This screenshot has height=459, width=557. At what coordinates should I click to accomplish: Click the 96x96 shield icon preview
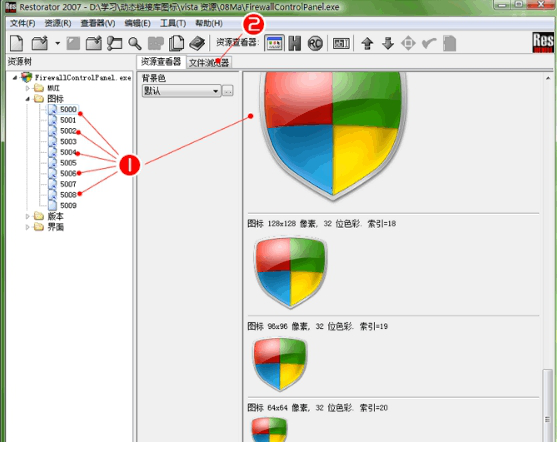(x=280, y=364)
